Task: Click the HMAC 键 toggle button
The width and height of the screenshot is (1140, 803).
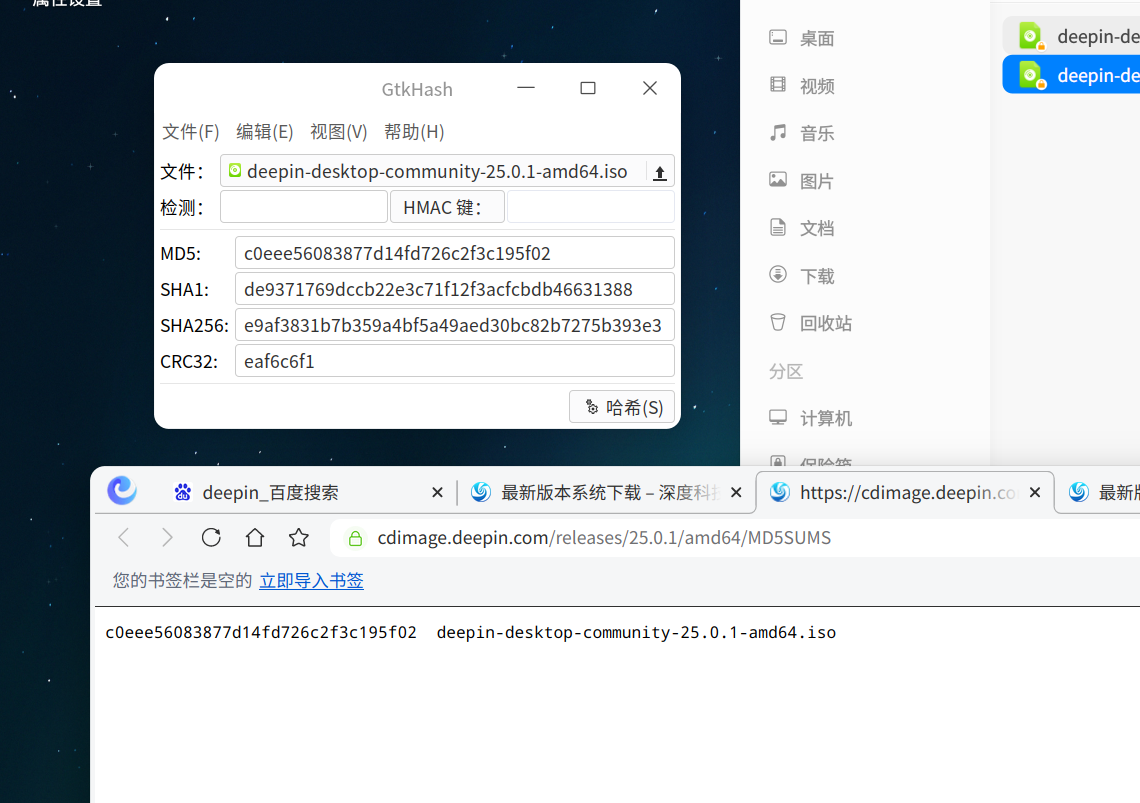Action: tap(447, 207)
